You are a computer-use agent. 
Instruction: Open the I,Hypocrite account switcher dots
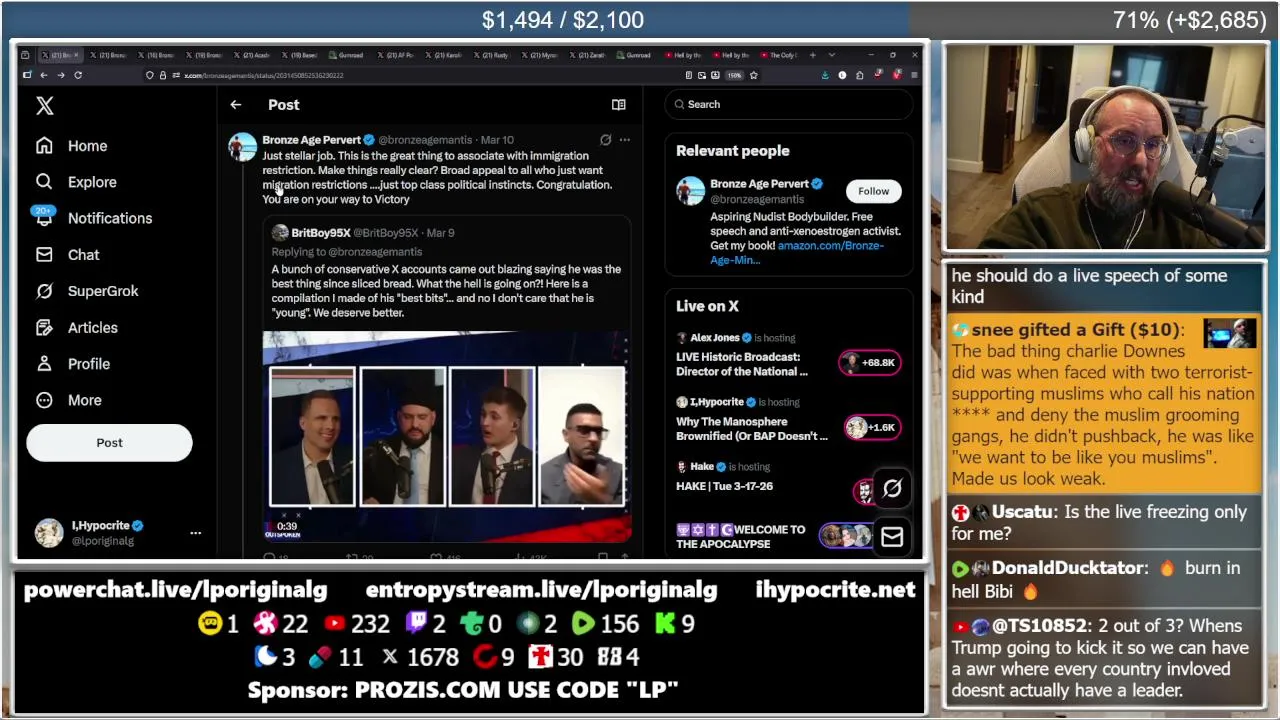[196, 533]
